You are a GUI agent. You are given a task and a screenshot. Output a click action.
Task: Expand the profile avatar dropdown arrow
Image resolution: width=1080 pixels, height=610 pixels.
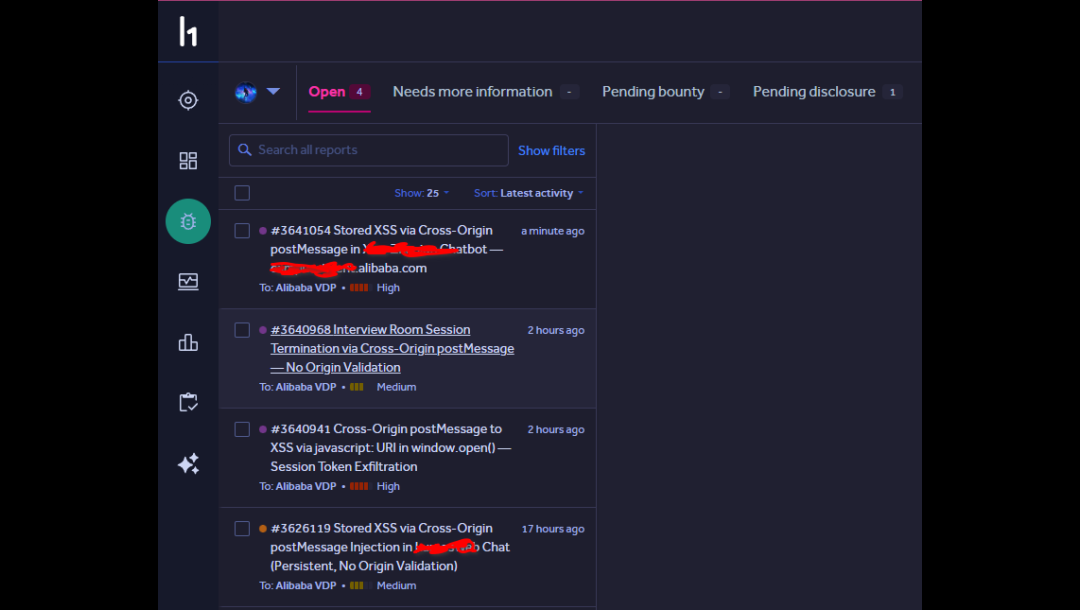click(273, 91)
